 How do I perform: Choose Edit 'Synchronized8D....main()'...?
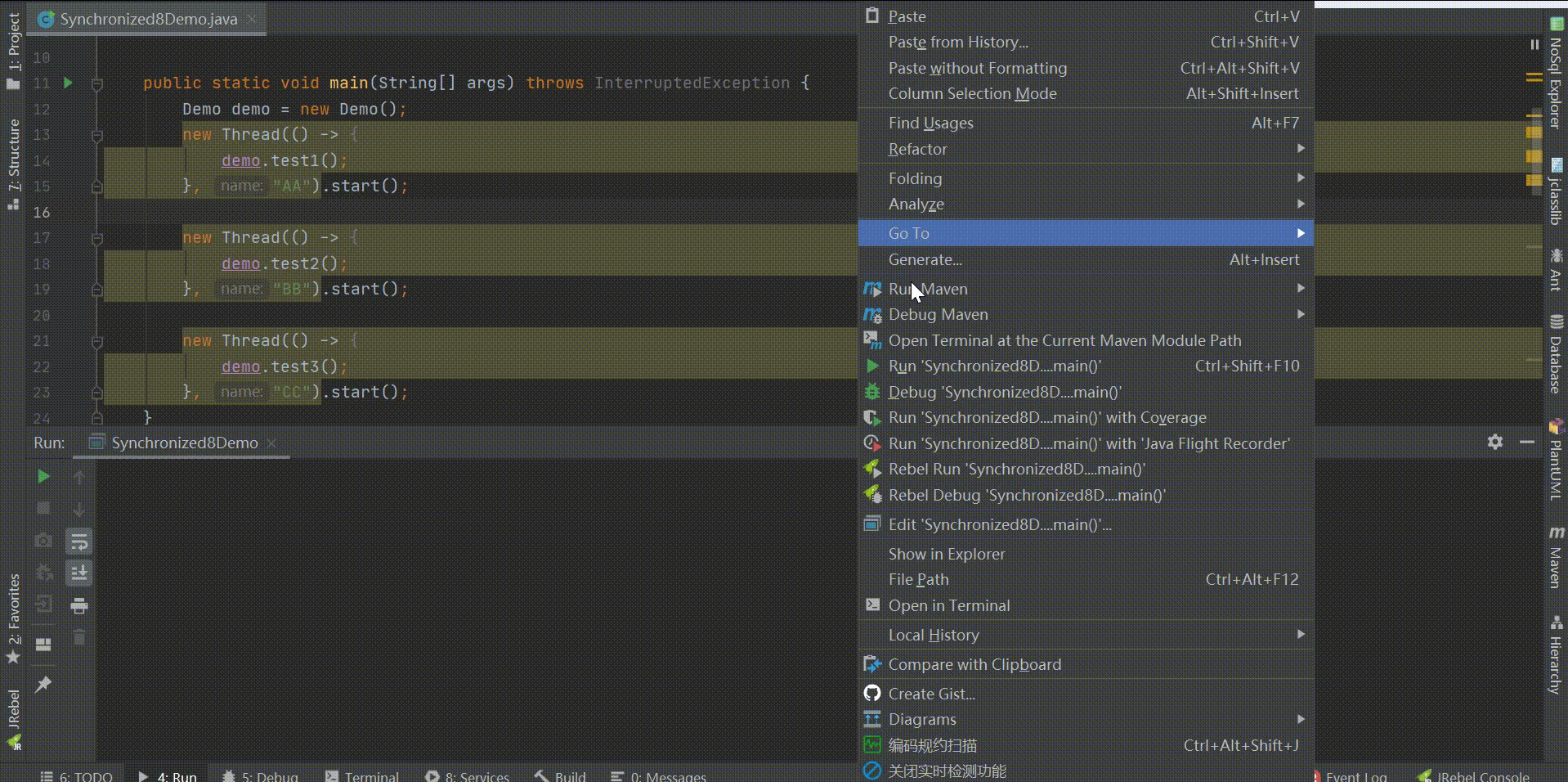(1086, 524)
